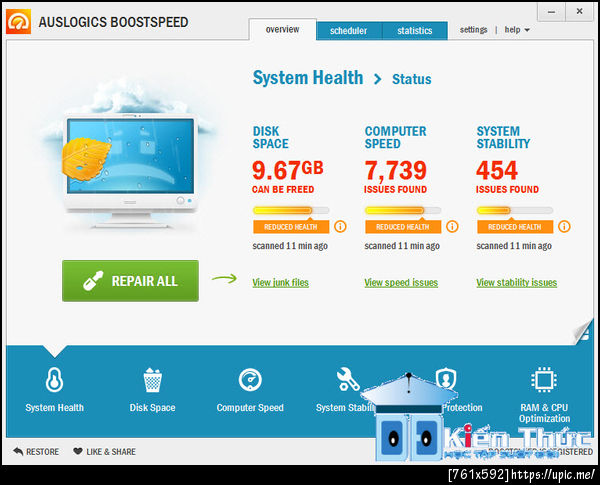This screenshot has height=485, width=600.
Task: Expand the help dropdown menu
Action: pos(517,30)
